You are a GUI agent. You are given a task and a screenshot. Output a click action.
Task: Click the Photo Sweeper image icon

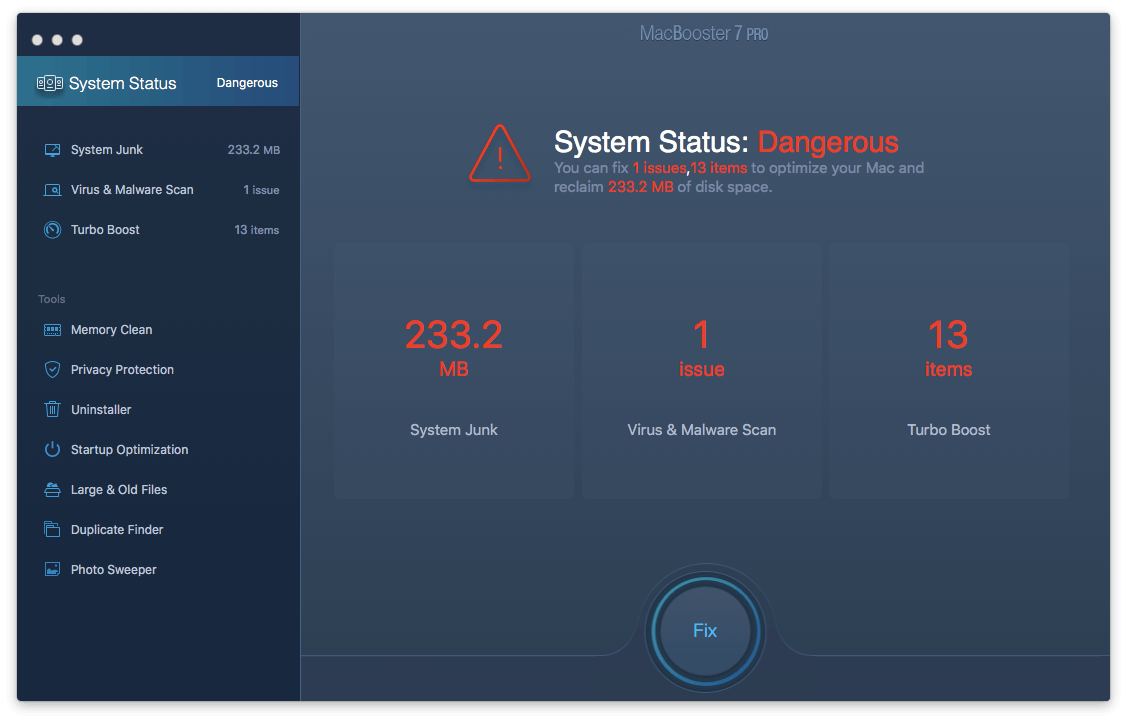click(x=52, y=570)
